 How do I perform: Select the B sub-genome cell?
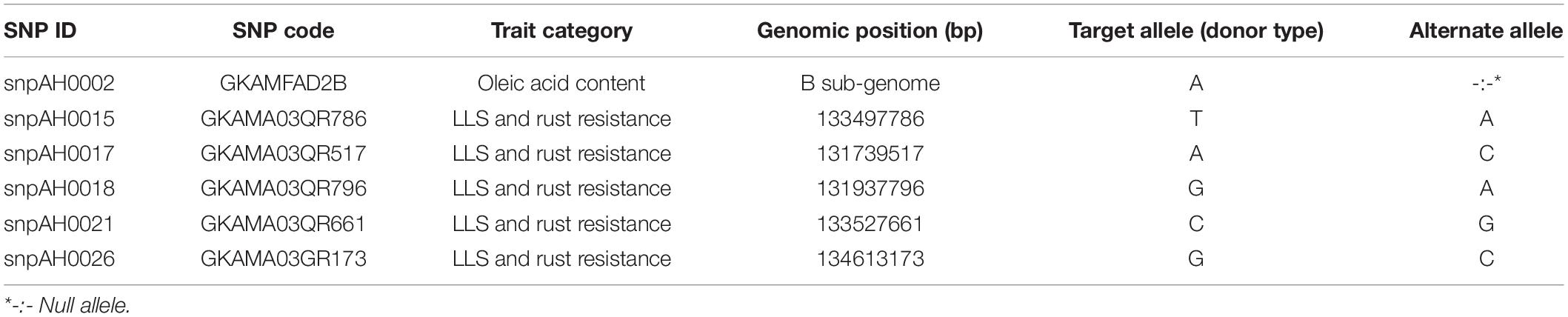tap(870, 83)
